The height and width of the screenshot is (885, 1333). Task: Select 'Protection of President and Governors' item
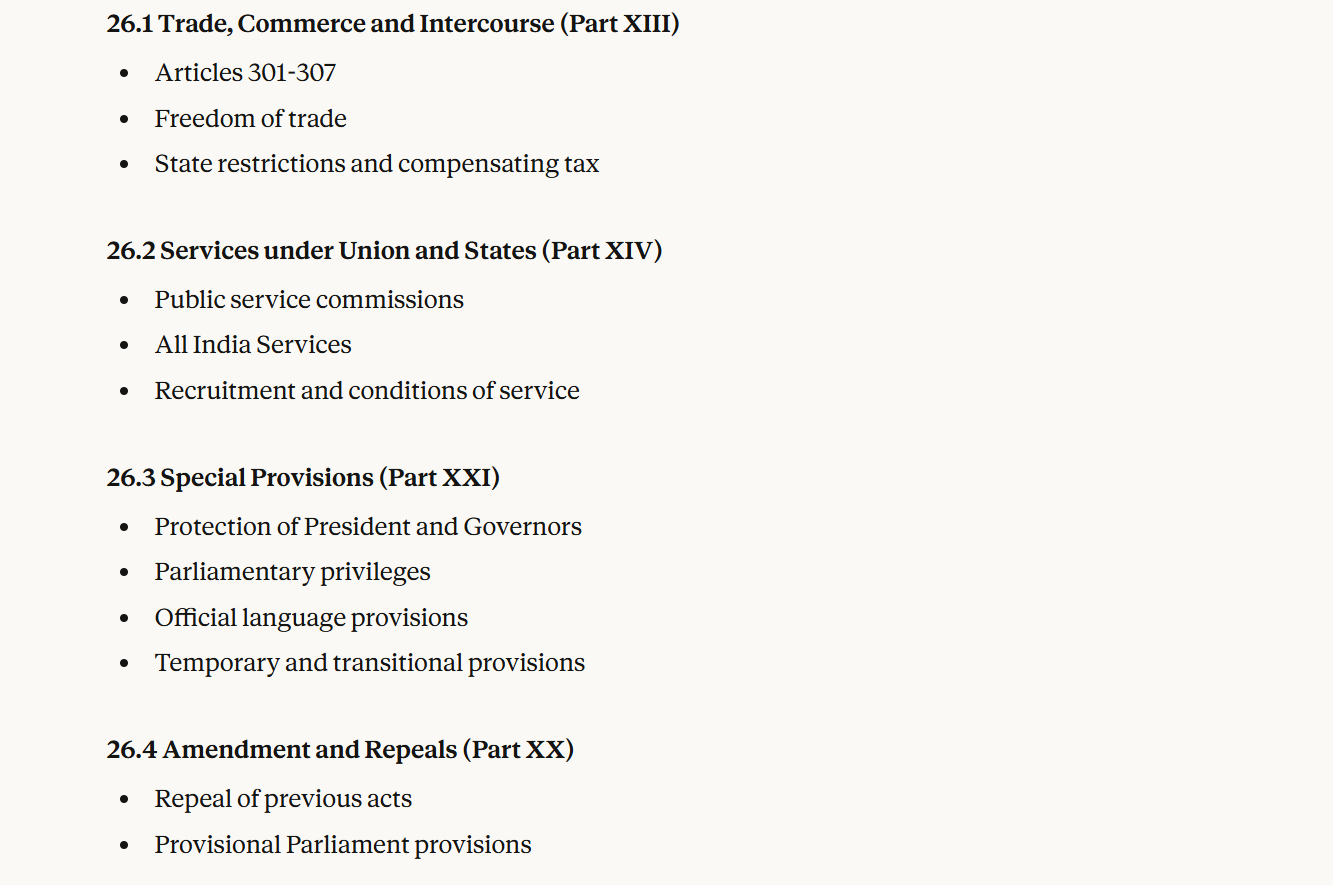coord(368,527)
